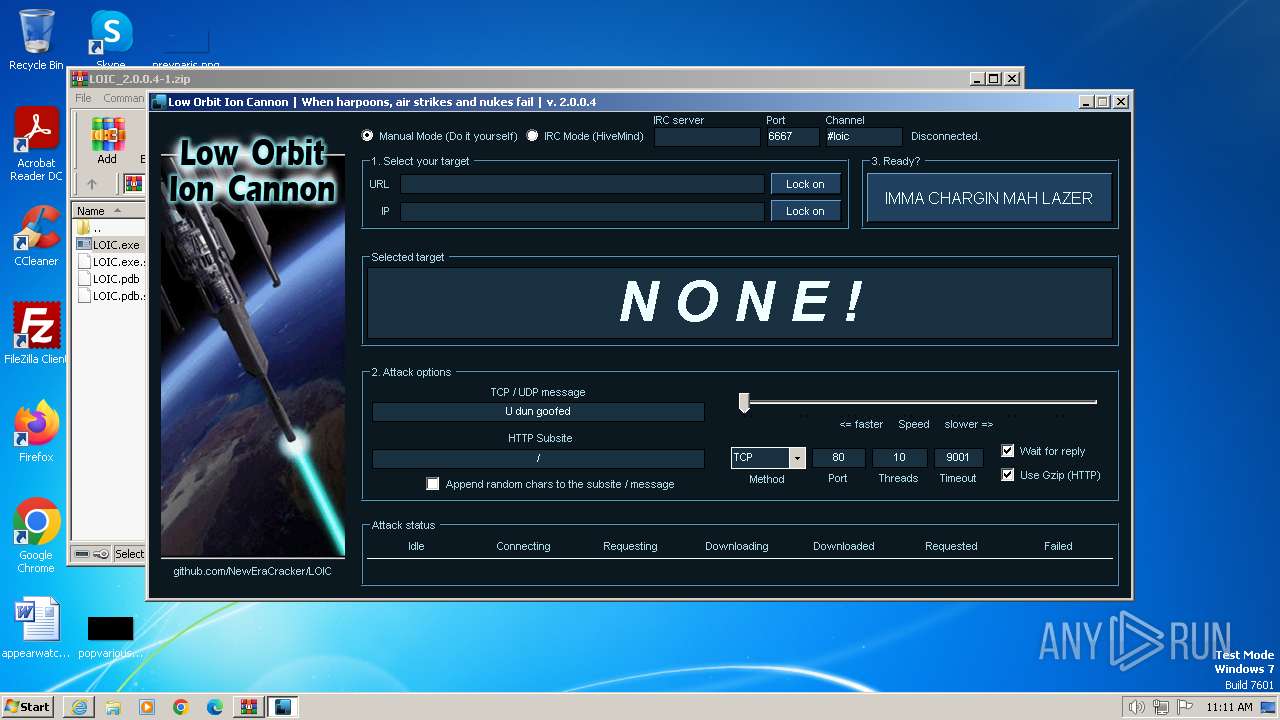Switch to WinRAR via taskbar button
This screenshot has height=720, width=1280.
coord(249,707)
